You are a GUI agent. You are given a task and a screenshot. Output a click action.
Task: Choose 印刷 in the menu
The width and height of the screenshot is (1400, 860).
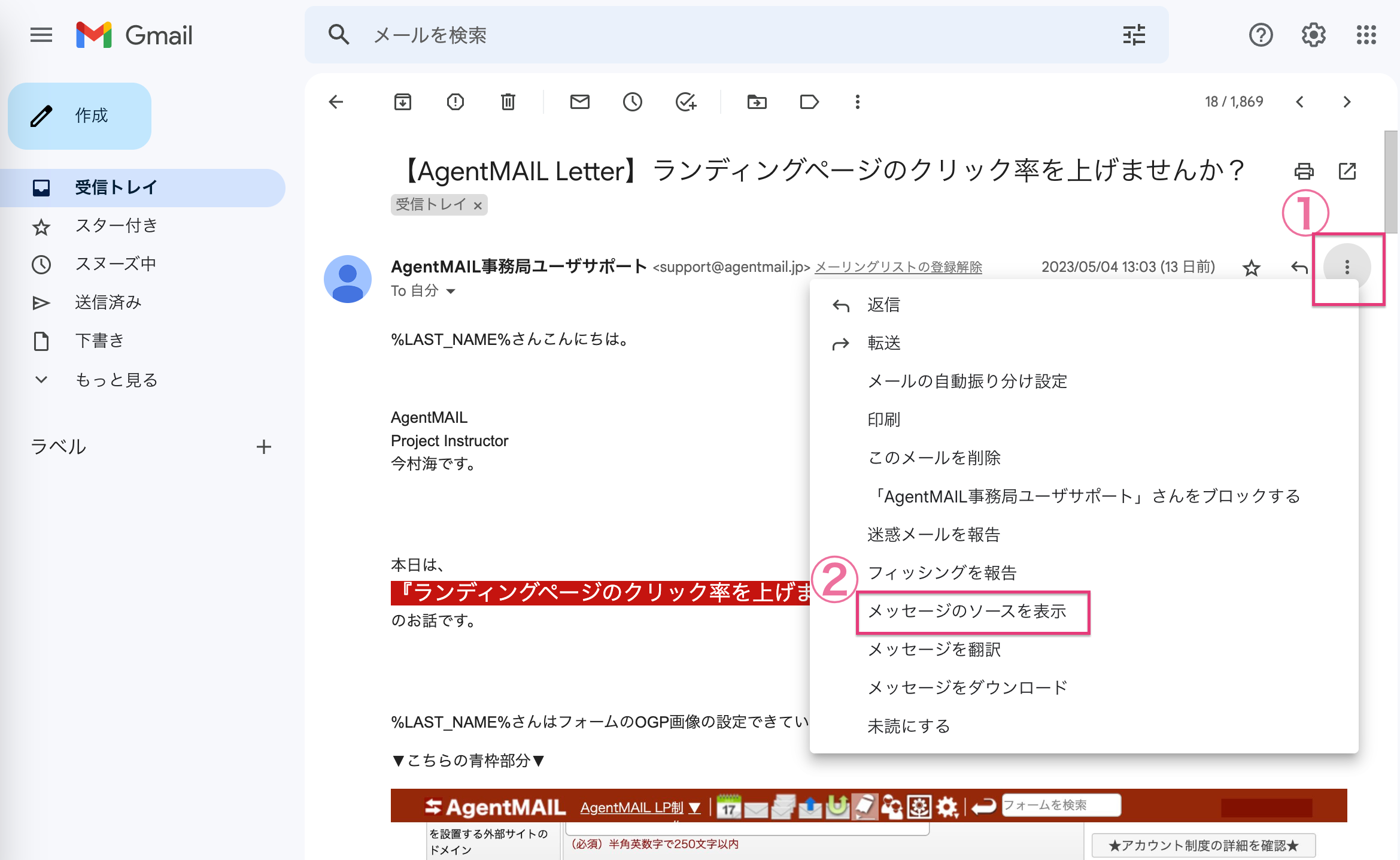click(1083, 420)
